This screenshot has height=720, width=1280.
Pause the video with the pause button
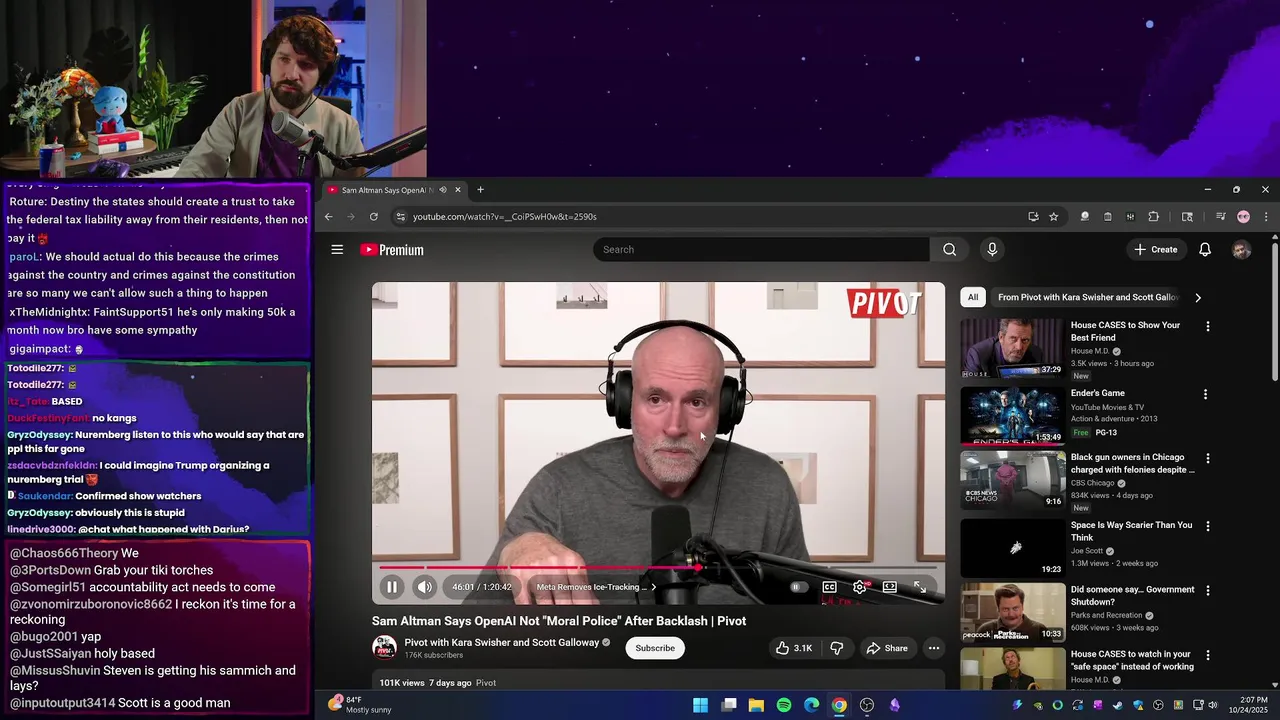[392, 587]
